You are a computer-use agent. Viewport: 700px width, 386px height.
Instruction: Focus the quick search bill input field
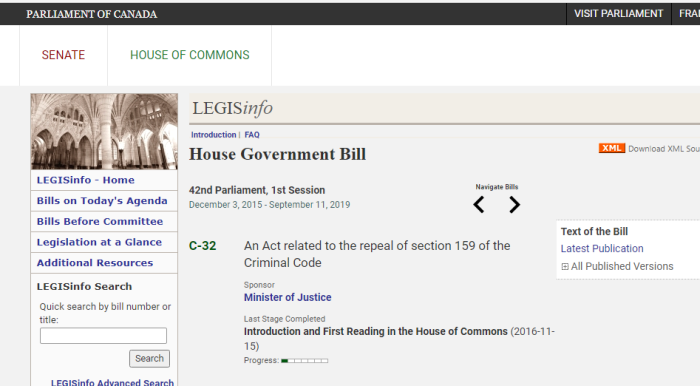(103, 336)
